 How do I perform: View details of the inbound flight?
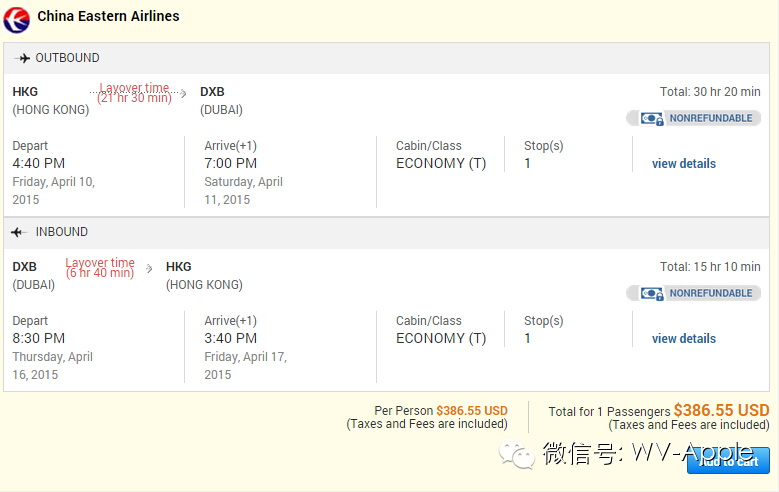tap(684, 339)
